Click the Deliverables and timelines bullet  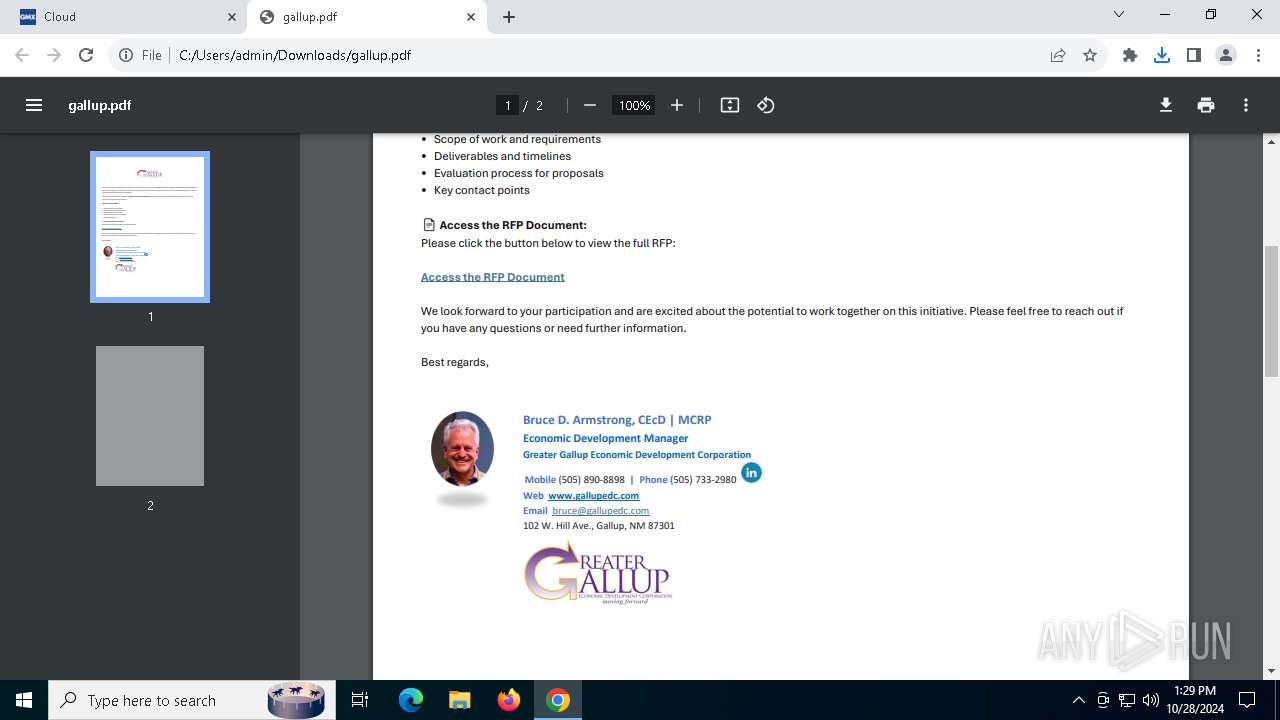[503, 156]
